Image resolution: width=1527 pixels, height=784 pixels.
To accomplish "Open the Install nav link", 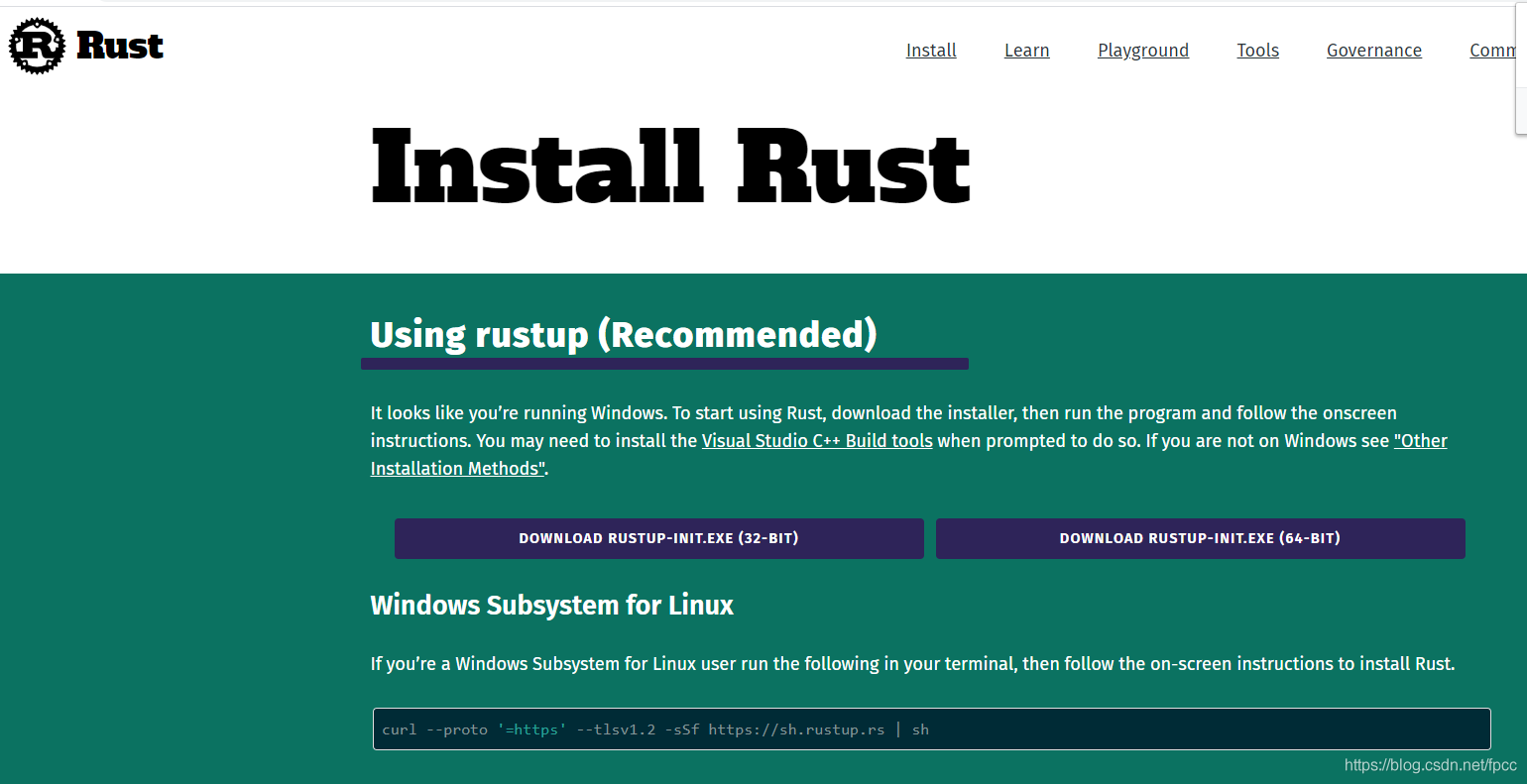I will [931, 51].
